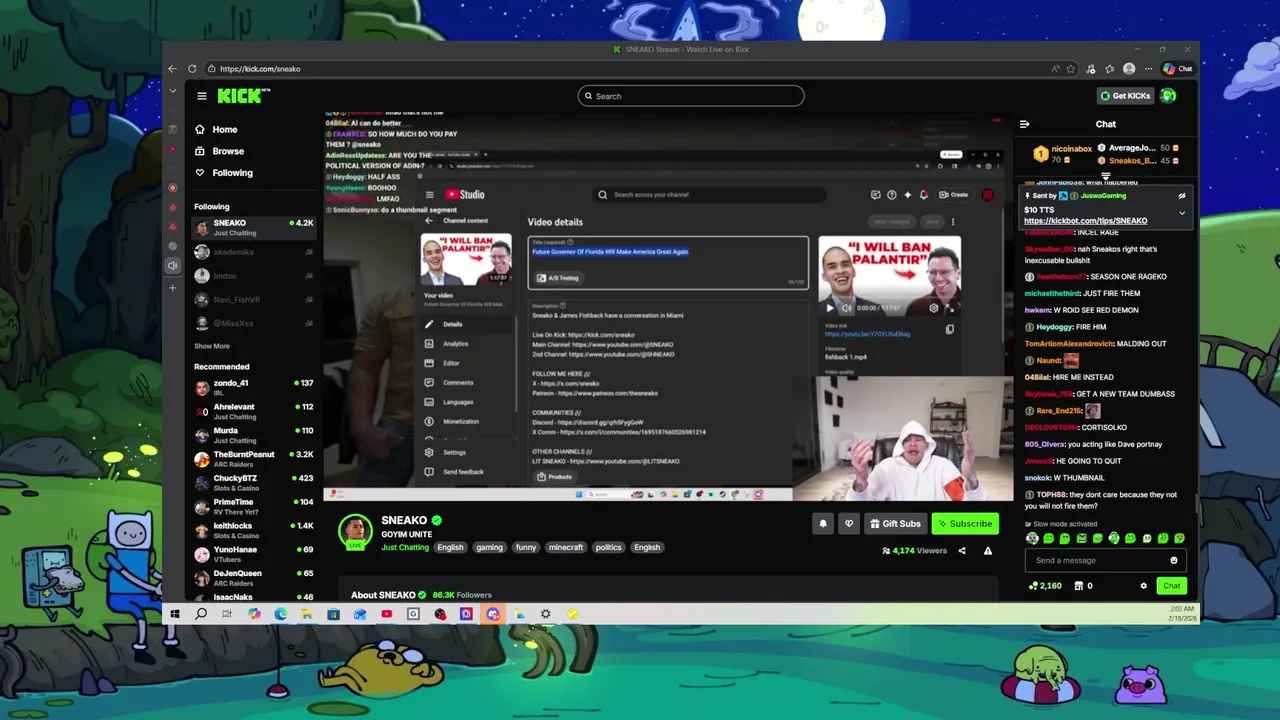Report stream with warning icon
The height and width of the screenshot is (720, 1280).
(x=988, y=550)
